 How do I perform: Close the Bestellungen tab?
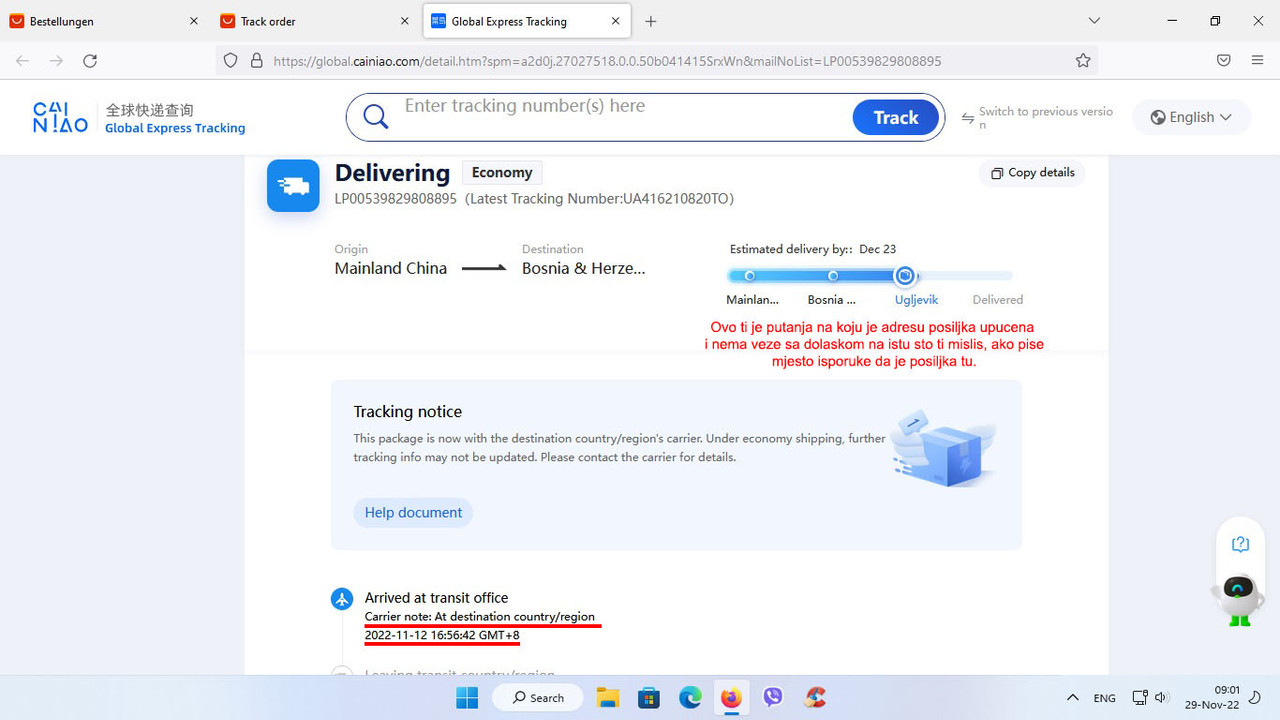[194, 21]
